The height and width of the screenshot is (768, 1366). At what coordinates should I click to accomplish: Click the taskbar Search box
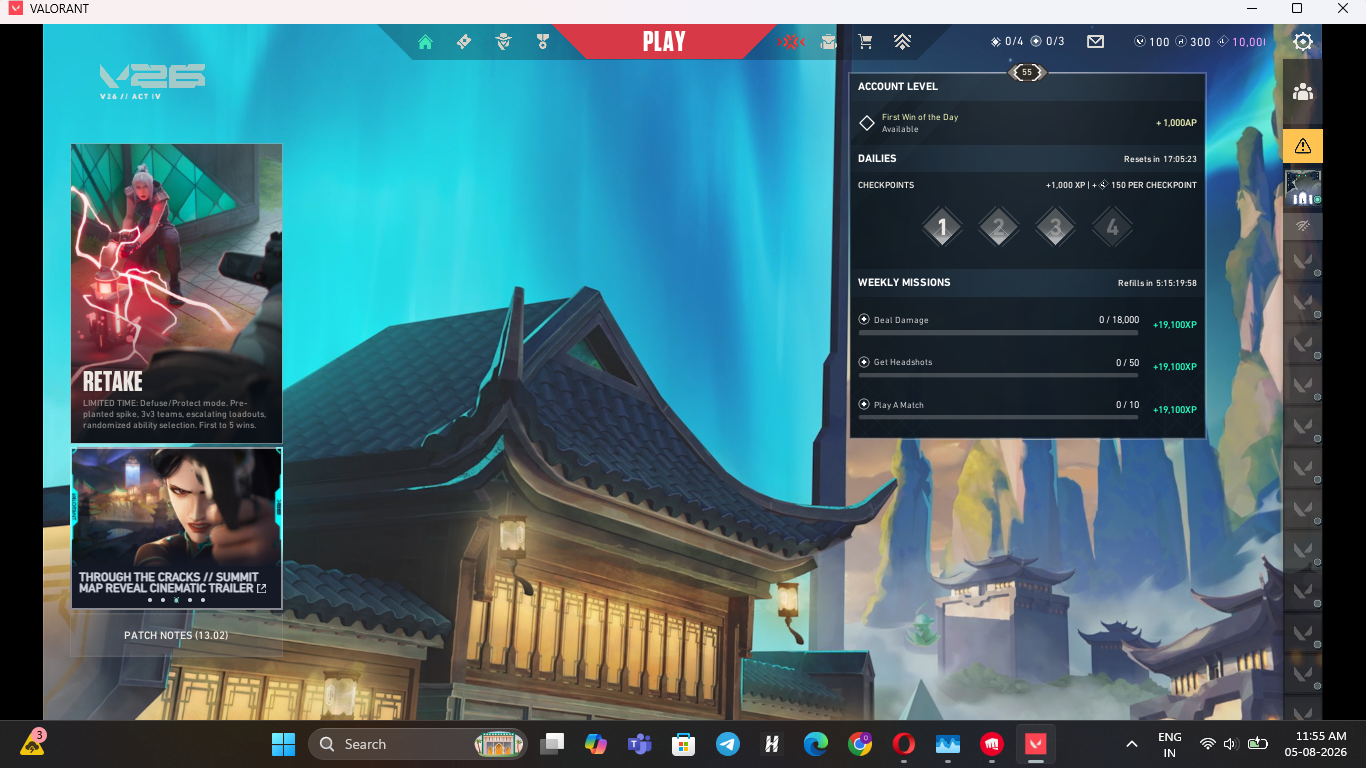[417, 744]
